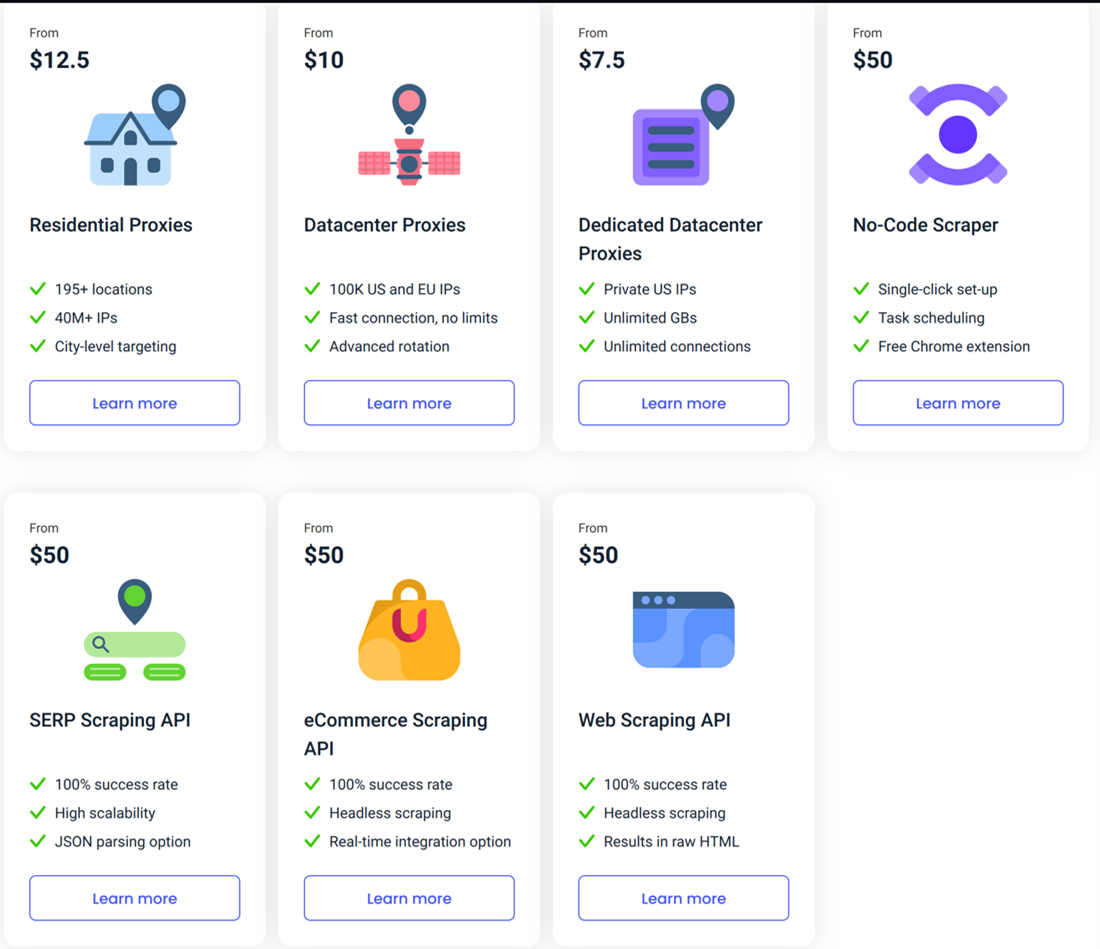Open Learn more for eCommerce Scraping API
The image size is (1100, 949).
pyautogui.click(x=409, y=898)
